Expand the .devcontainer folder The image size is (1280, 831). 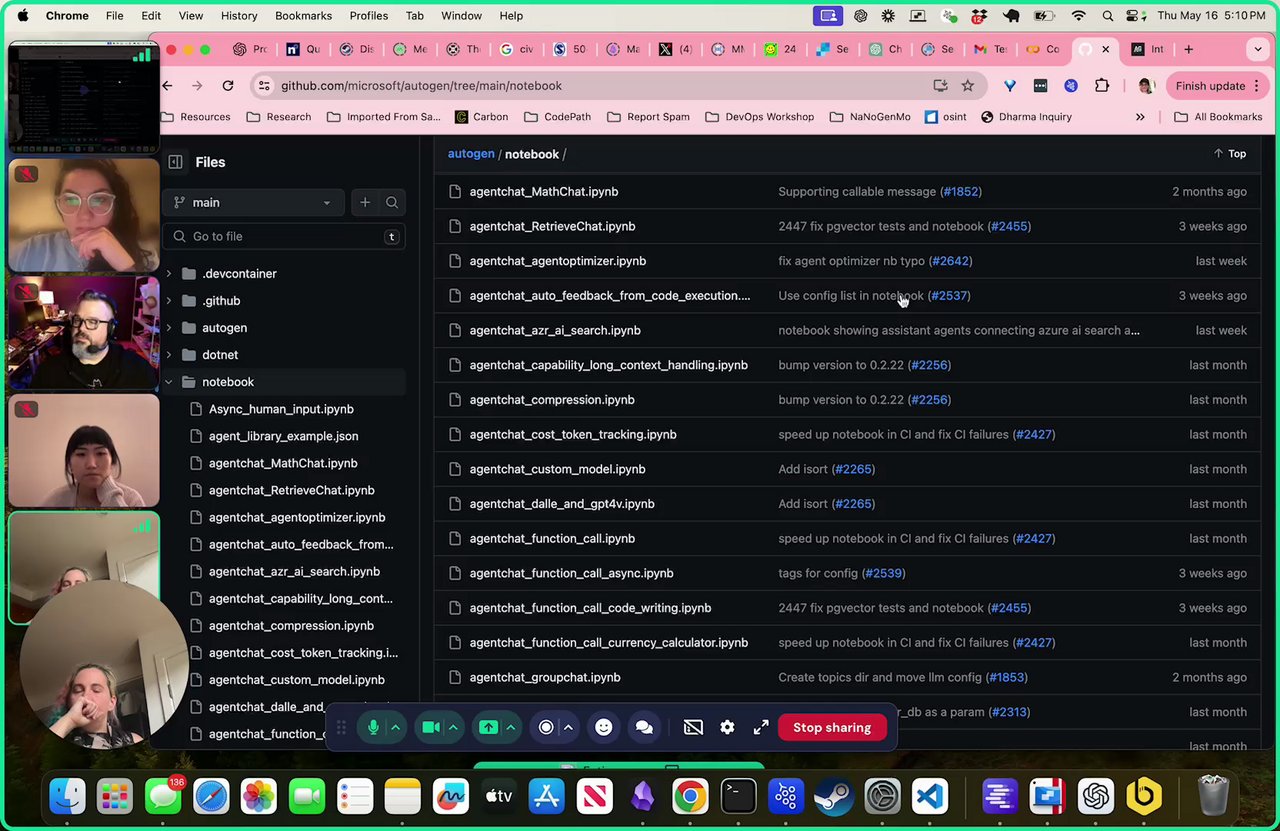[168, 273]
